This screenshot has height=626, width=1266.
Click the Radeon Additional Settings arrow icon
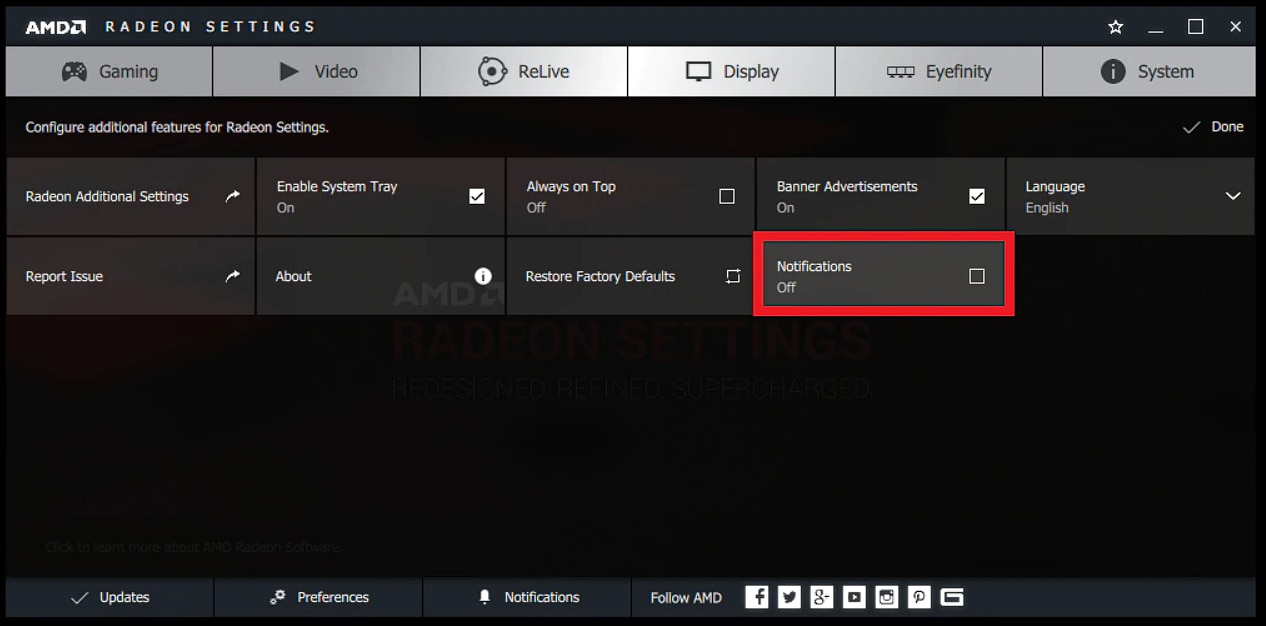[x=233, y=196]
